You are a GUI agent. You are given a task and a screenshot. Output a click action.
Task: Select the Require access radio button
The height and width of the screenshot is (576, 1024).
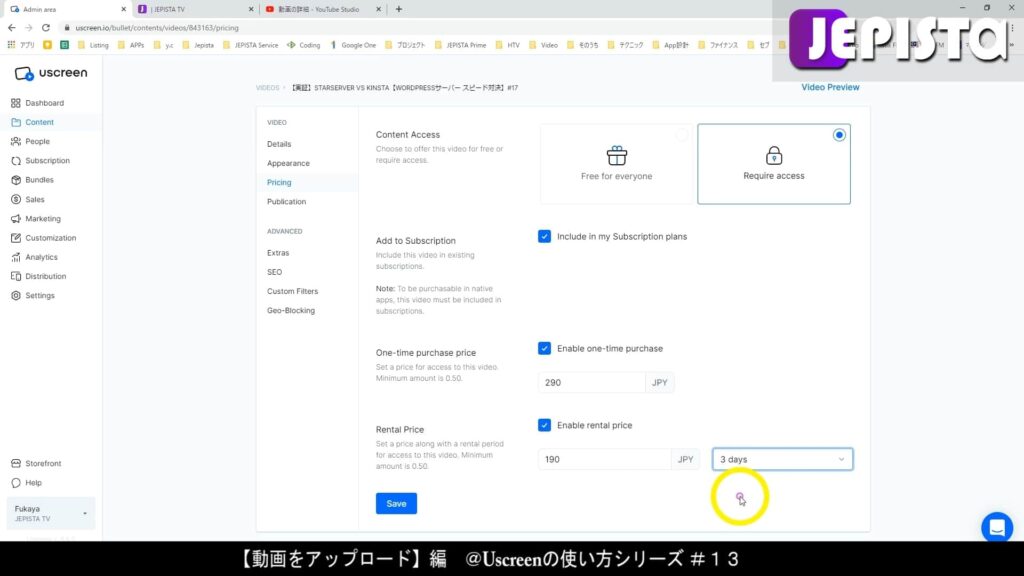[839, 135]
